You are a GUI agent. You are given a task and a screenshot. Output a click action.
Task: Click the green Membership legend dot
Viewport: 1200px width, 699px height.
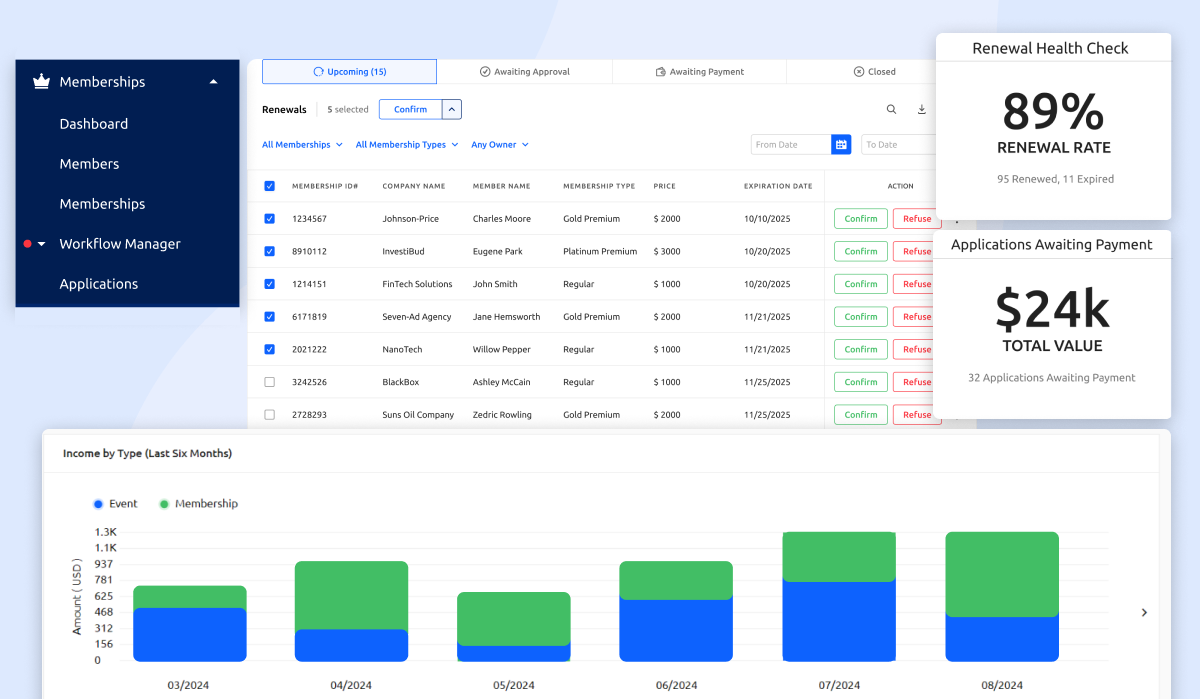pyautogui.click(x=164, y=504)
